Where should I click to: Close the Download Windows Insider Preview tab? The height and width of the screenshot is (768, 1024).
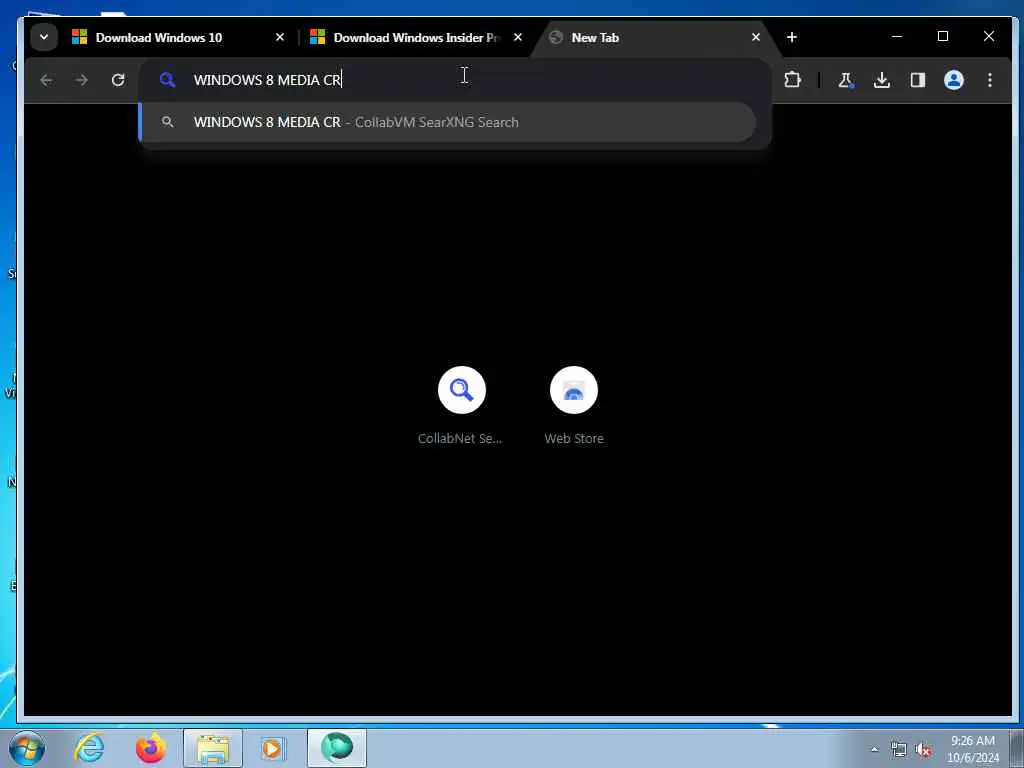pyautogui.click(x=518, y=37)
